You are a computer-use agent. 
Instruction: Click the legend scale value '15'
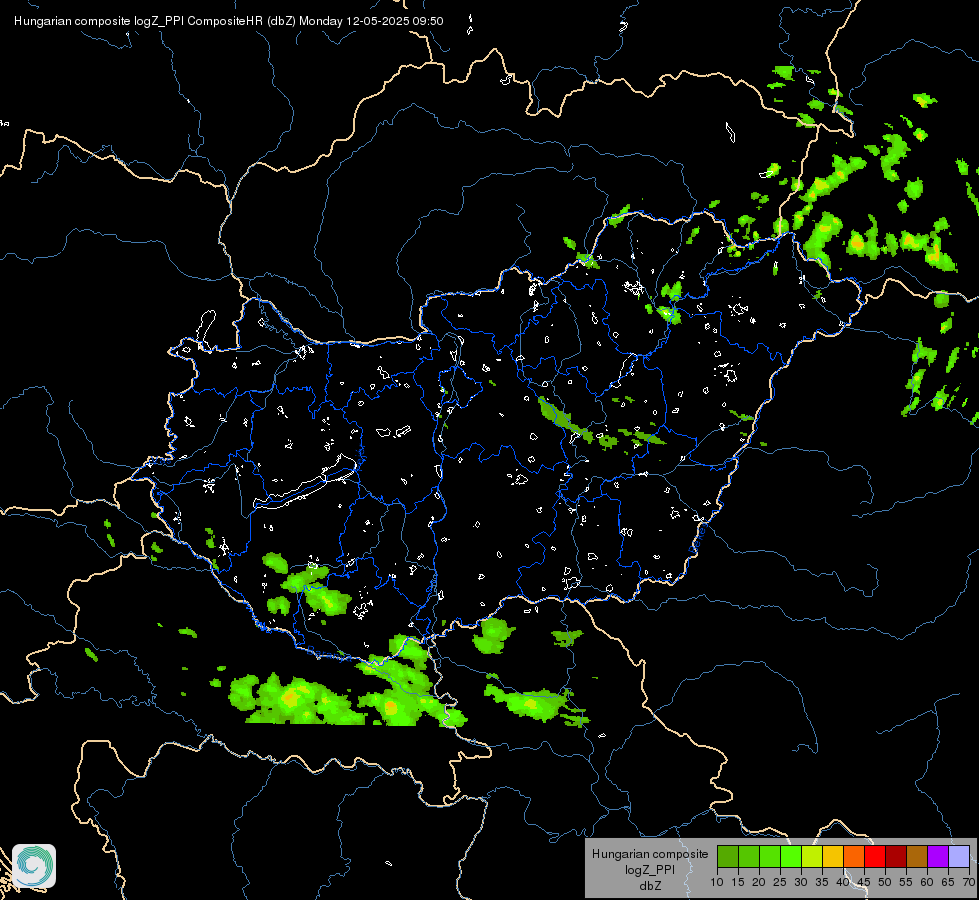pyautogui.click(x=738, y=883)
